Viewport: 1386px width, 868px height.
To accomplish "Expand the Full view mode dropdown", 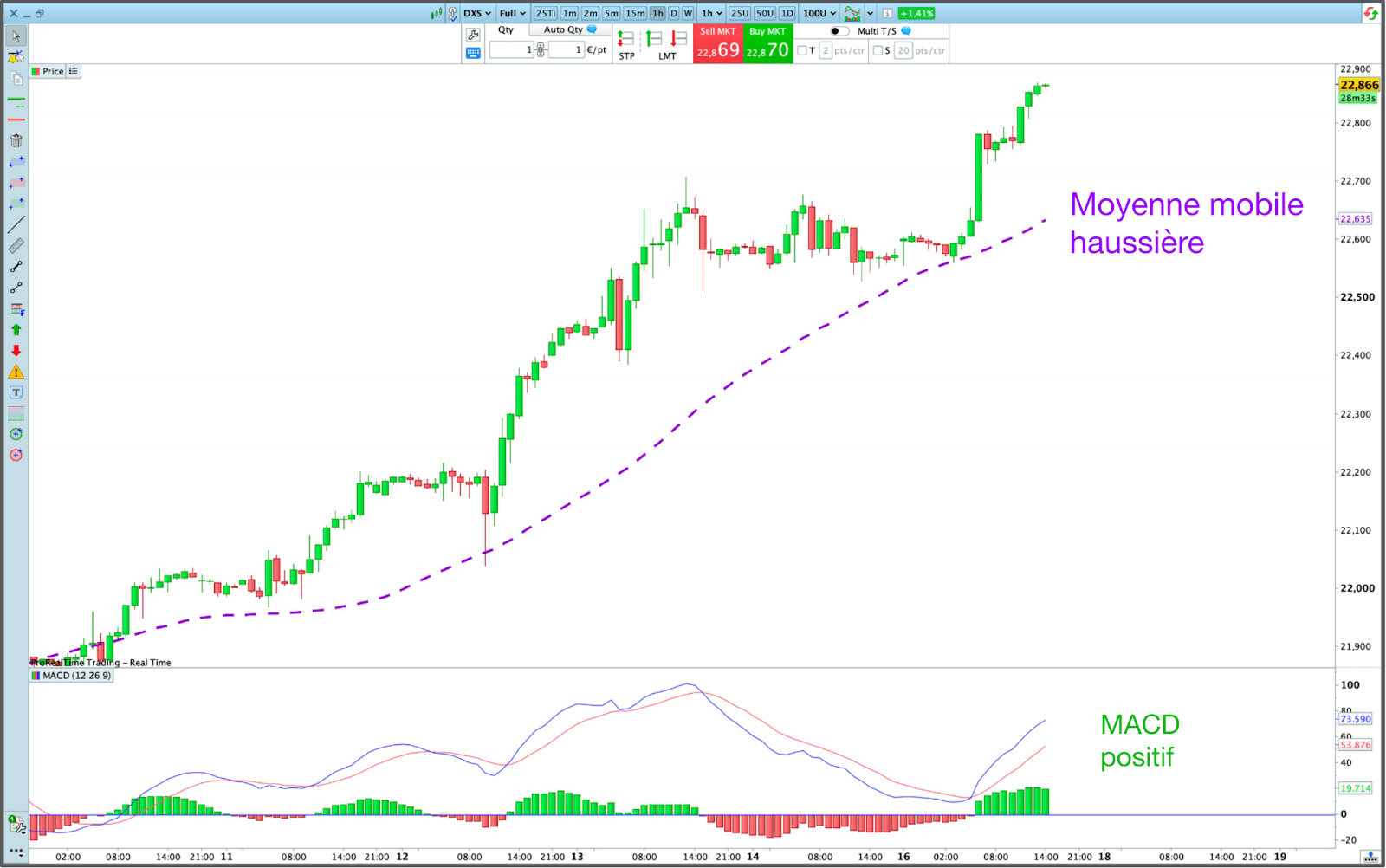I will (512, 13).
